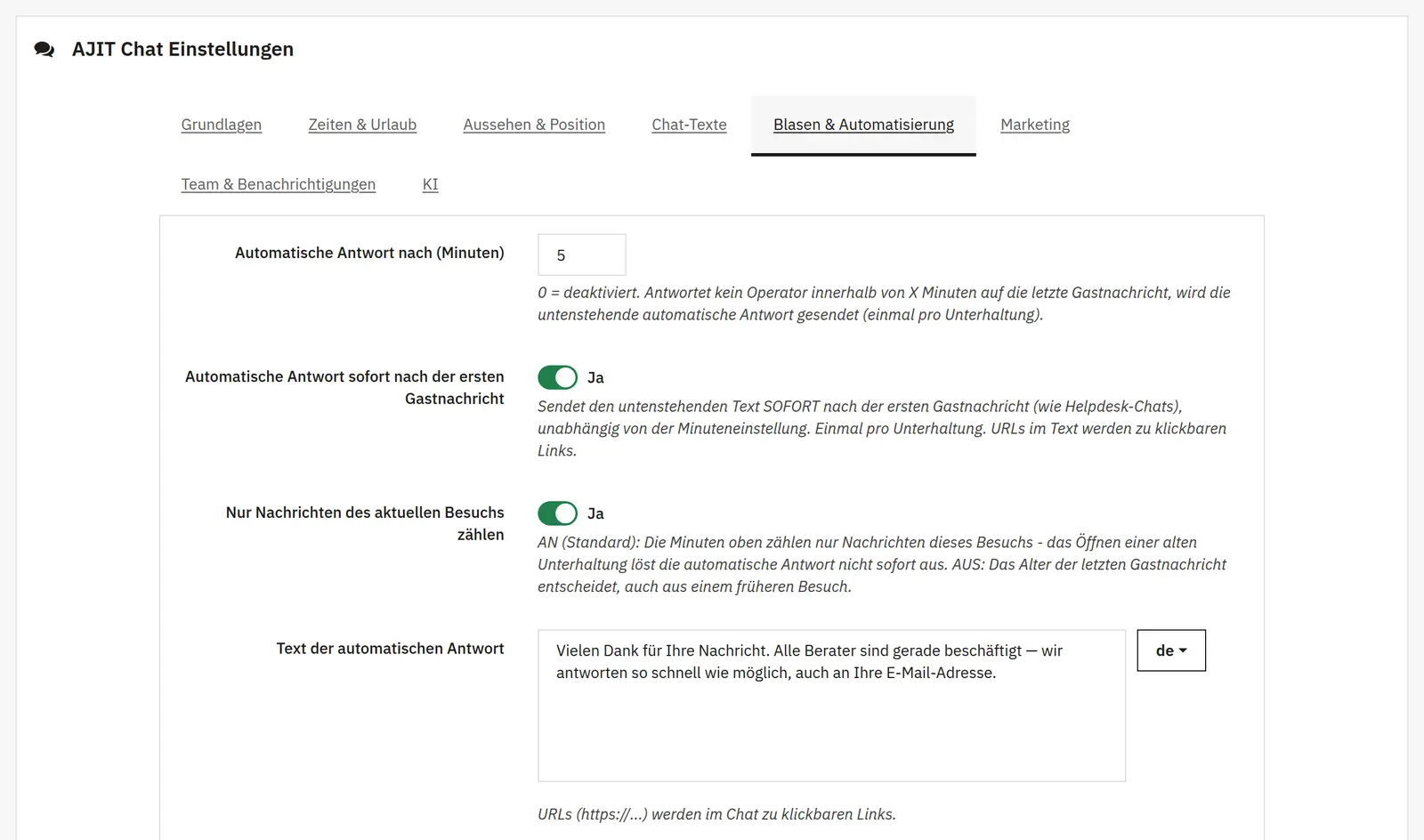Go to the Chat-Texte tab
This screenshot has height=840, width=1424.
pos(689,125)
